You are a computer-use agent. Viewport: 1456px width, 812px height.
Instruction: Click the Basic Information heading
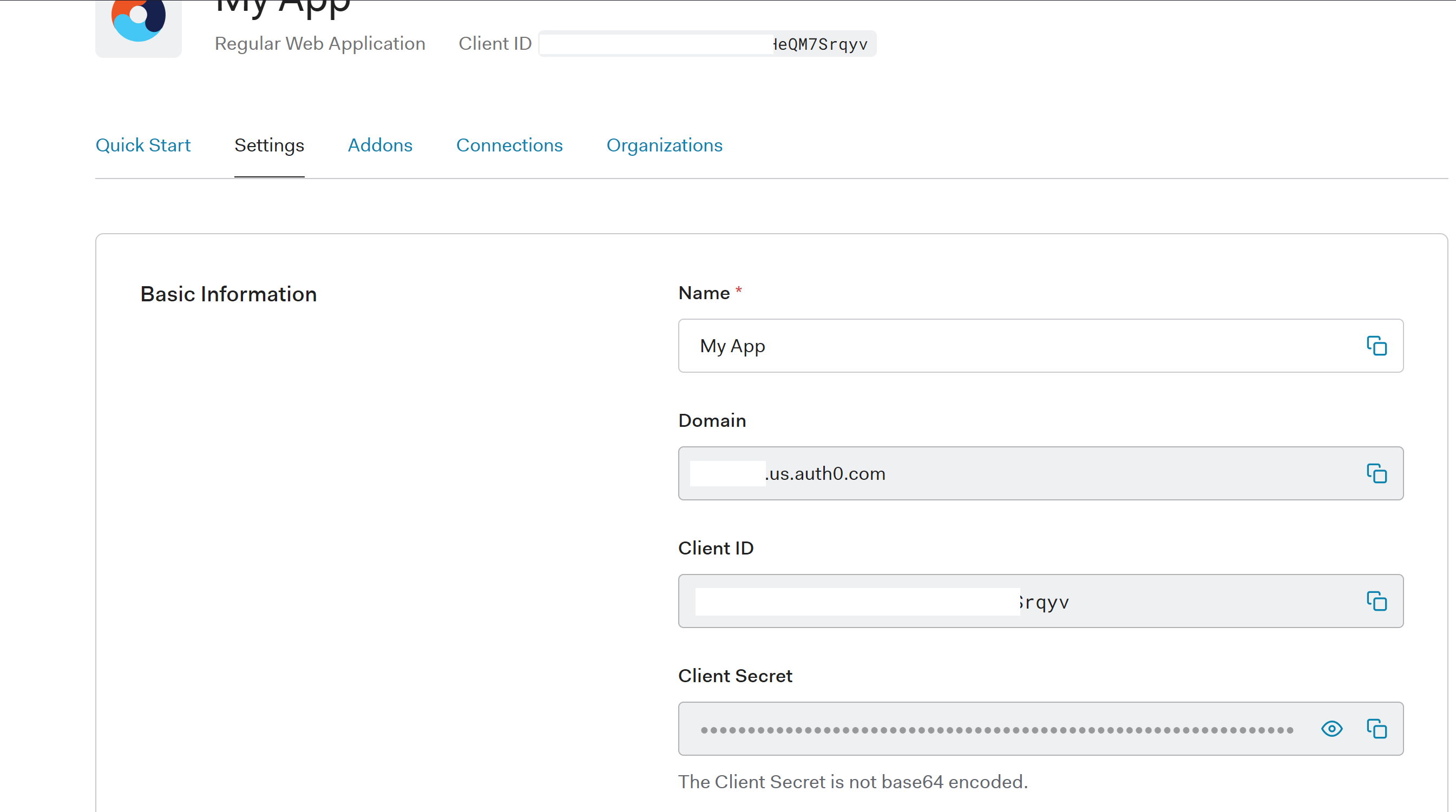point(228,294)
